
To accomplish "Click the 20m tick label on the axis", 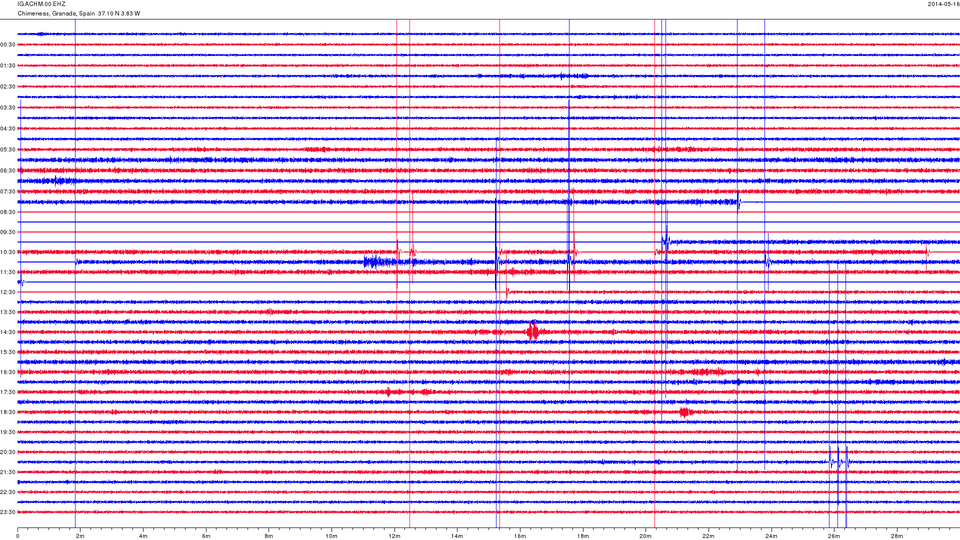I will click(645, 536).
